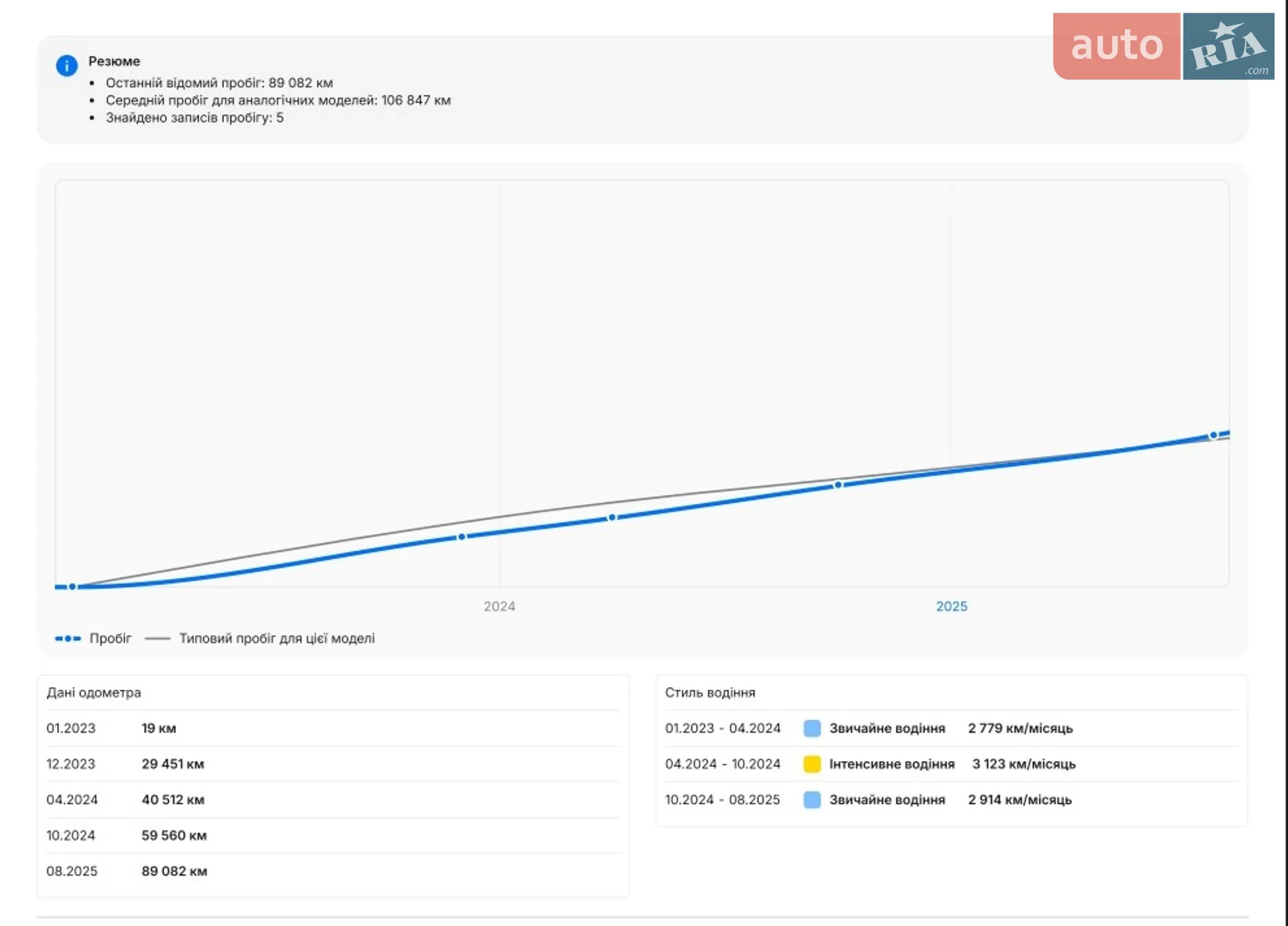Click 'Типовий пробіг для цієї моделі' legend label
The width and height of the screenshot is (1288, 926).
coord(277,638)
